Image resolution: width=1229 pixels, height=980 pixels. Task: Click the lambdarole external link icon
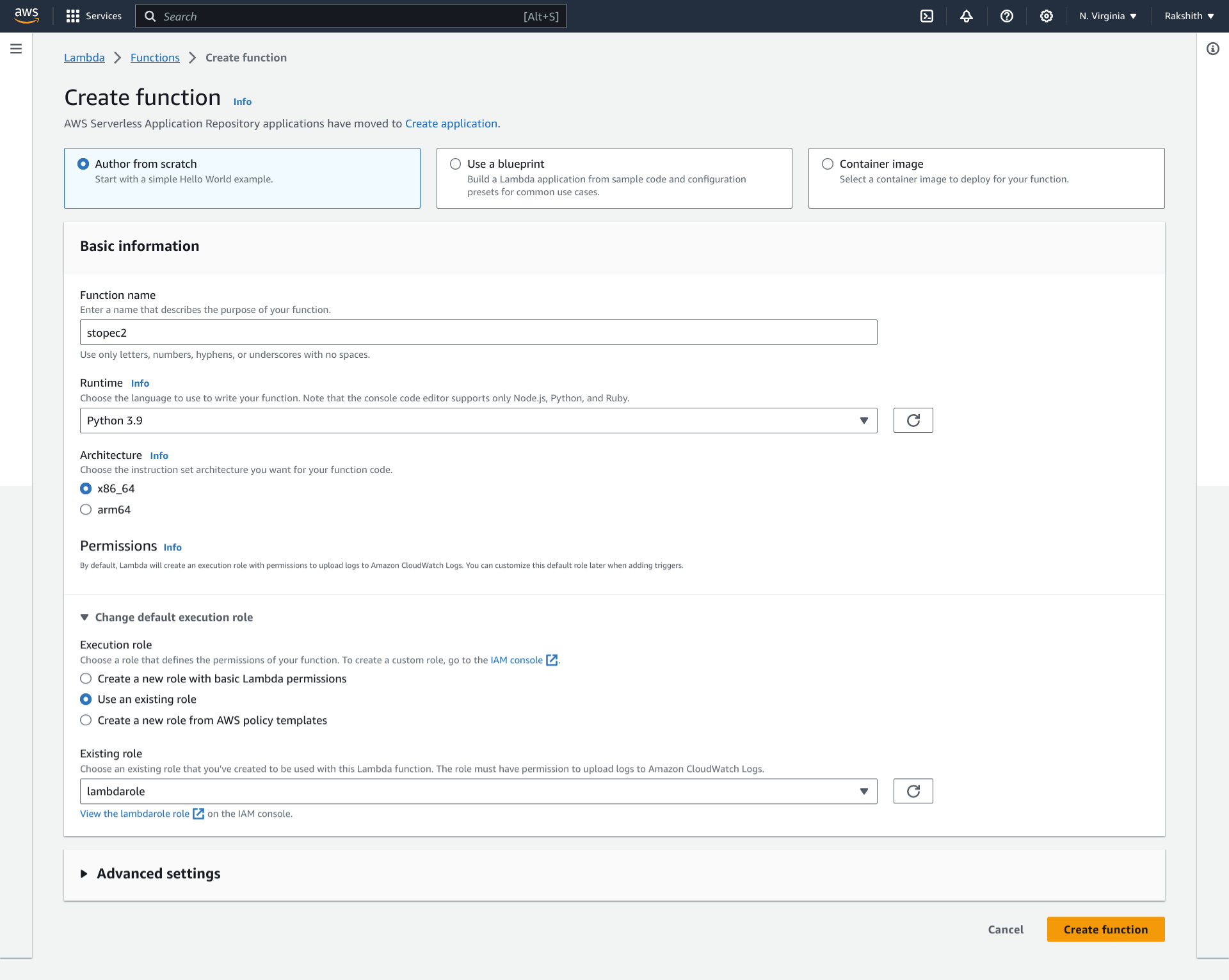click(198, 814)
